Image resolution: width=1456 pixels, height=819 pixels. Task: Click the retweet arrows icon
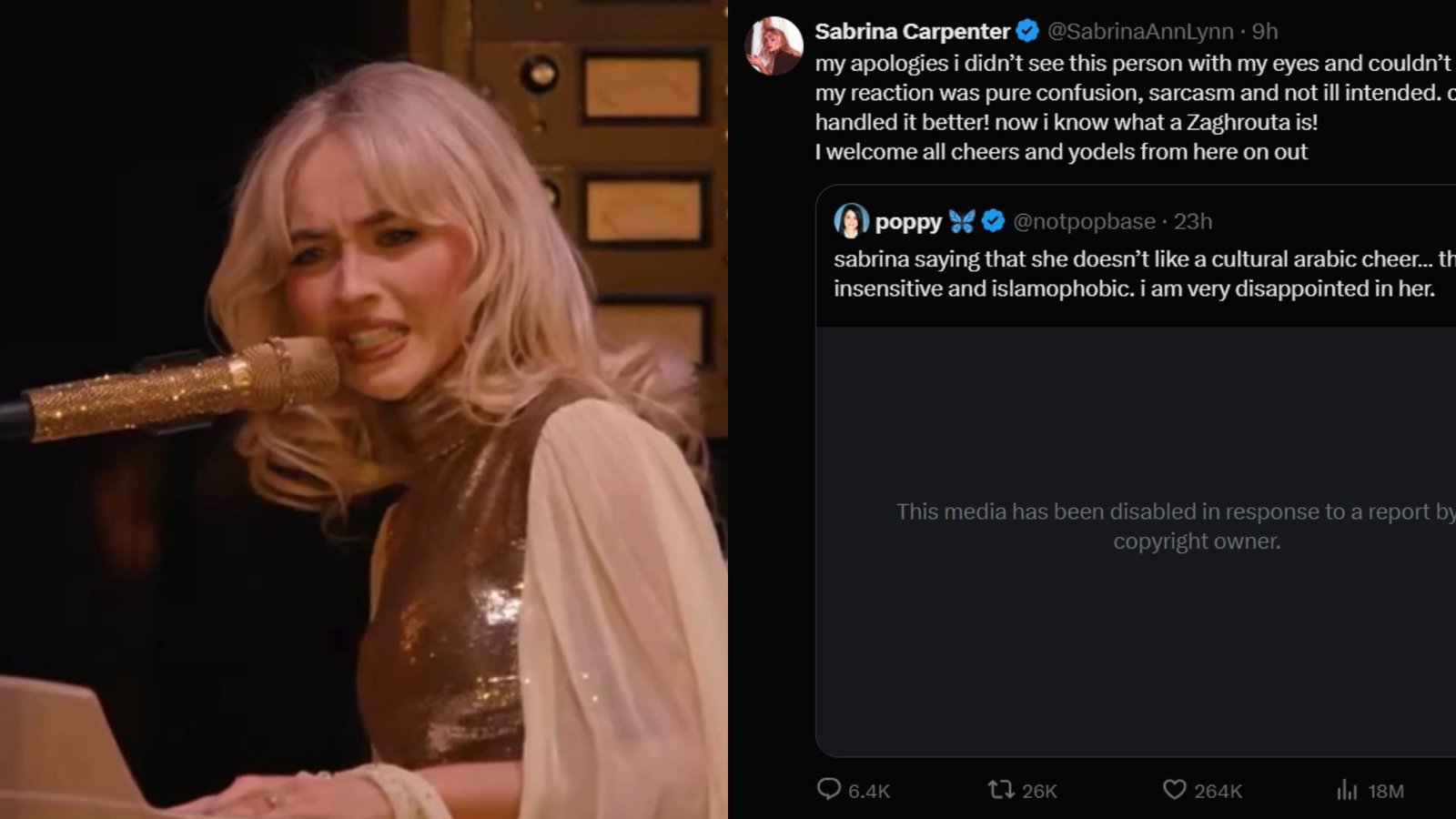coord(1001,789)
